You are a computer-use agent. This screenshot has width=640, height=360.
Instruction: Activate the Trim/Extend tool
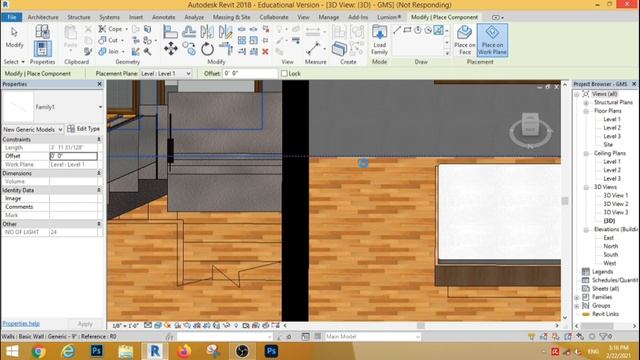tap(225, 49)
